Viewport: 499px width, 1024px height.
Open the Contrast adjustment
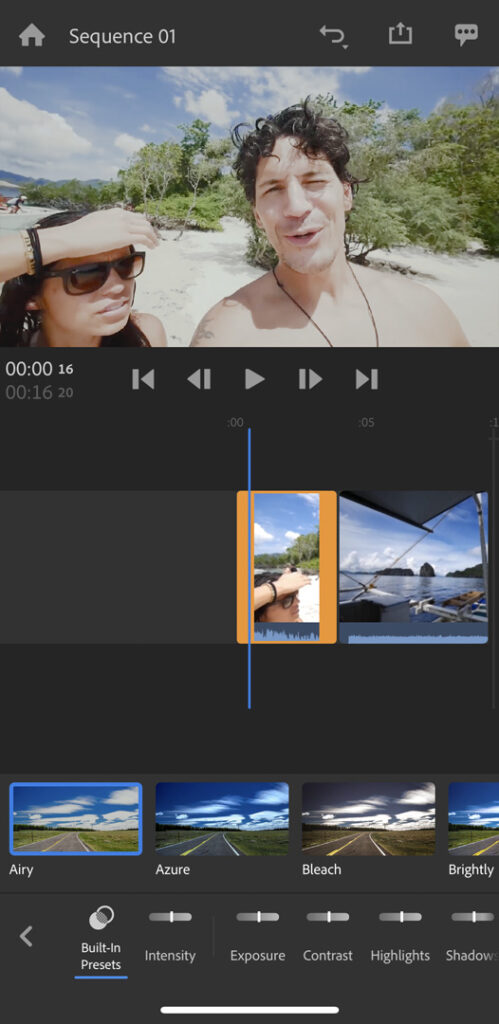[328, 937]
